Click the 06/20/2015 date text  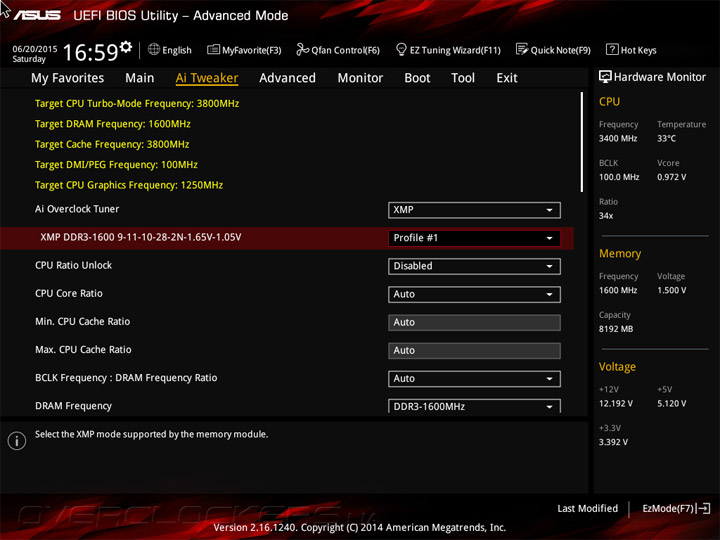point(35,49)
